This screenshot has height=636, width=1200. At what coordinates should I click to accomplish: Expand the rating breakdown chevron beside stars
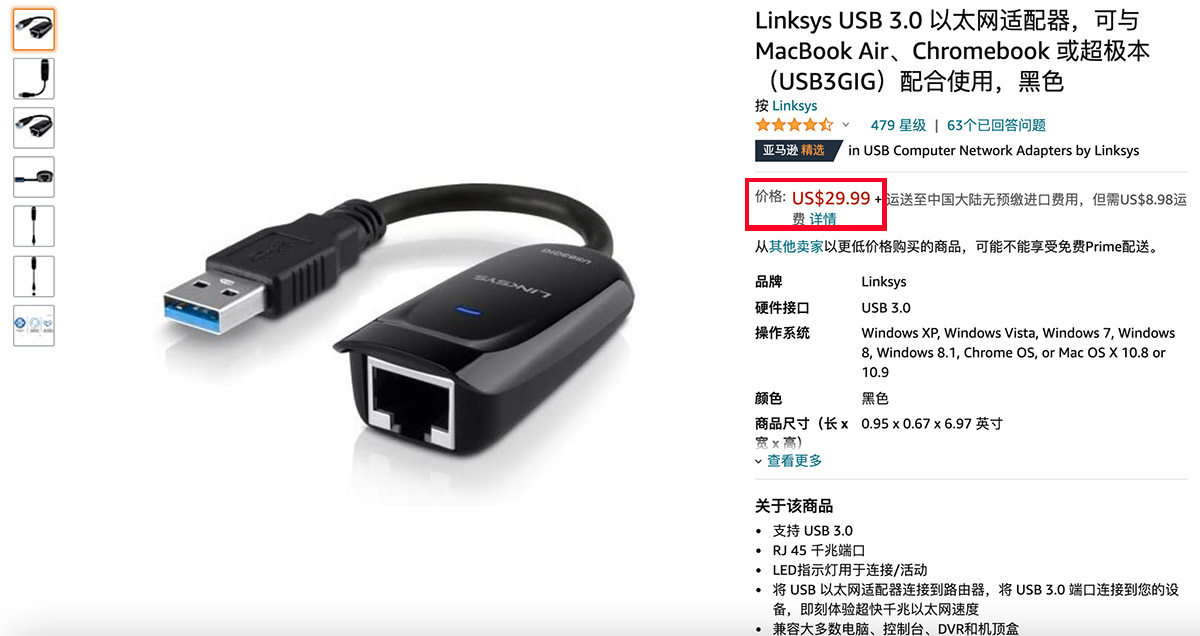846,125
